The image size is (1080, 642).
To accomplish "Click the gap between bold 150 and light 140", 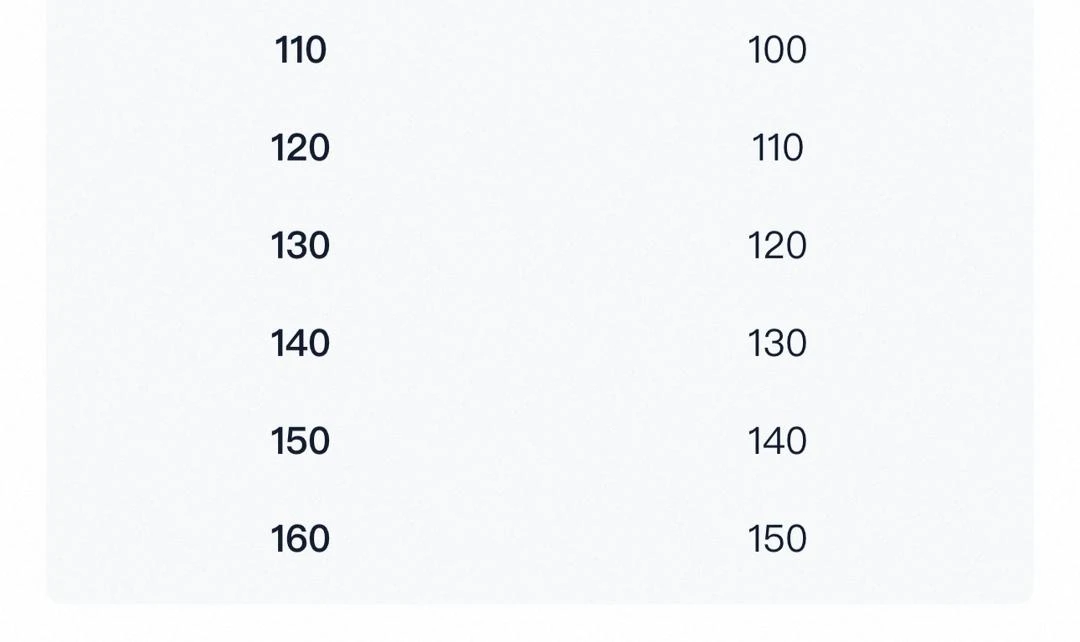I will pos(539,441).
